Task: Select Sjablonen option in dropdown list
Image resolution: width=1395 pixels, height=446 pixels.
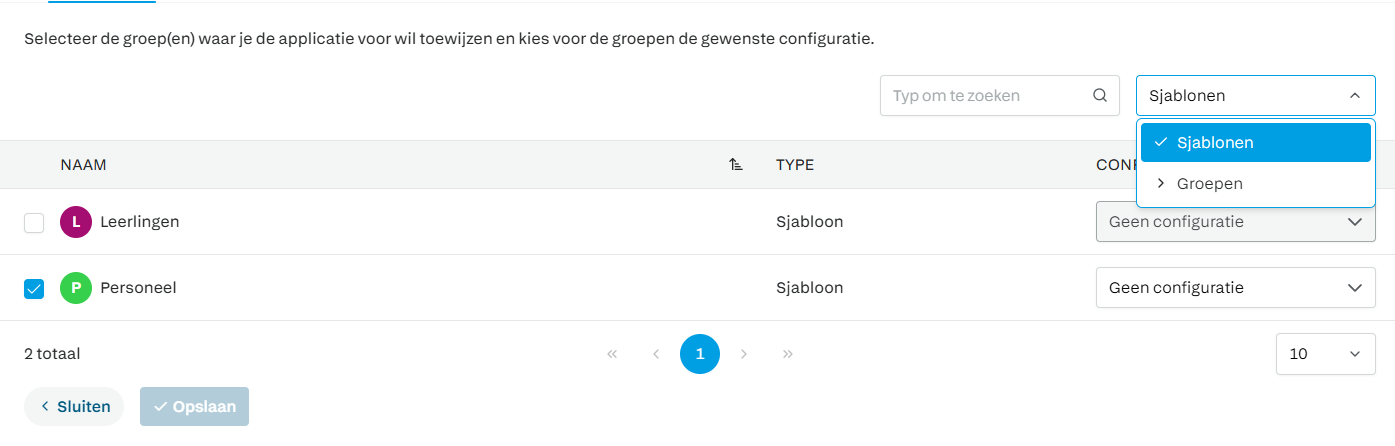Action: pyautogui.click(x=1255, y=142)
